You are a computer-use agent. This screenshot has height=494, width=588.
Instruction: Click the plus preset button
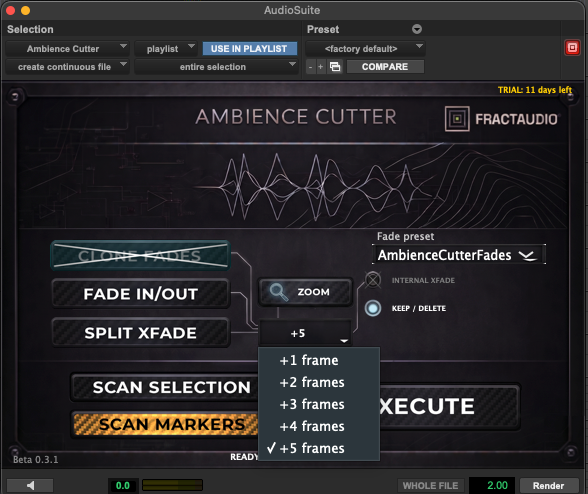320,67
